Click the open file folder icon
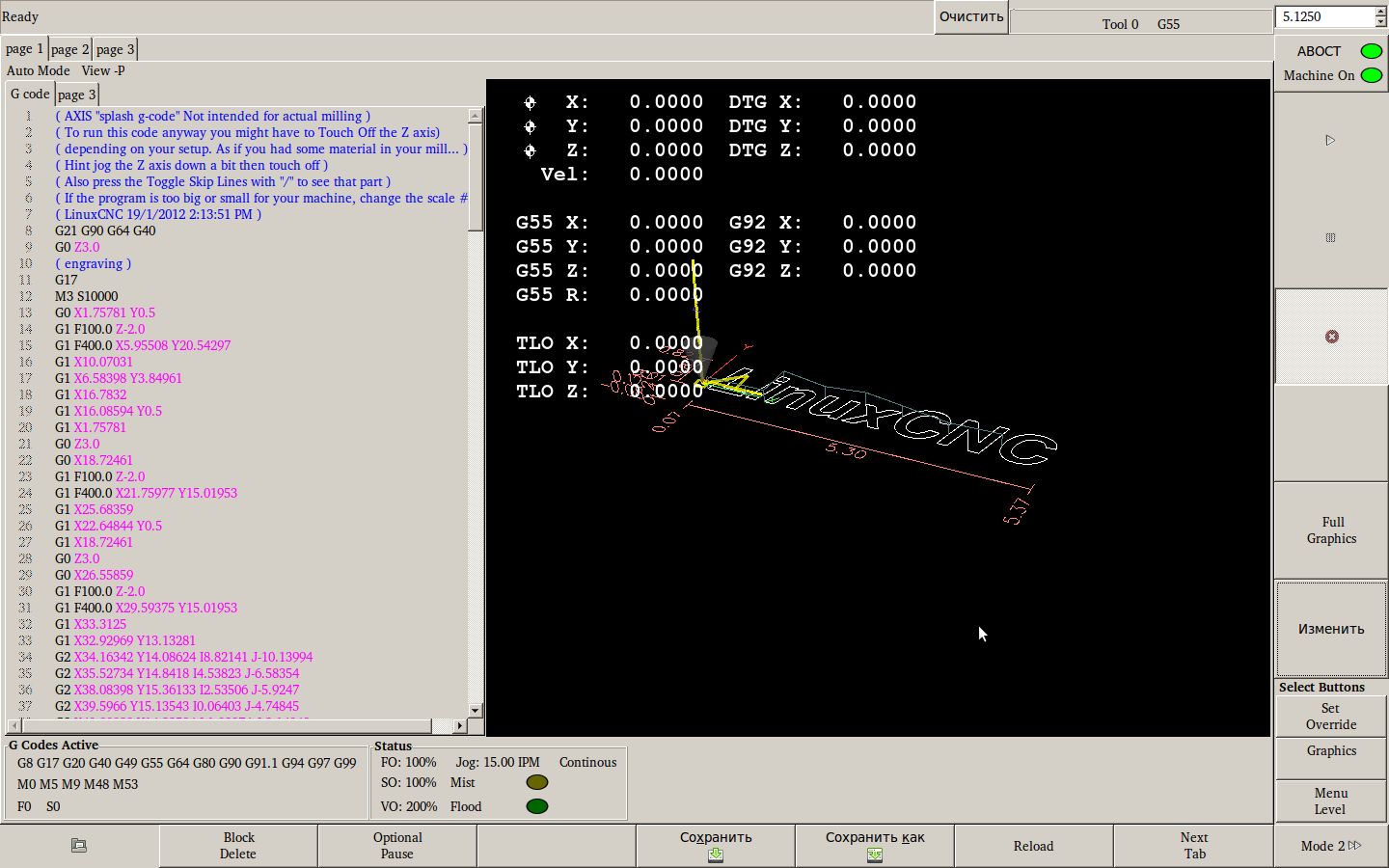This screenshot has width=1389, height=868. tap(79, 846)
